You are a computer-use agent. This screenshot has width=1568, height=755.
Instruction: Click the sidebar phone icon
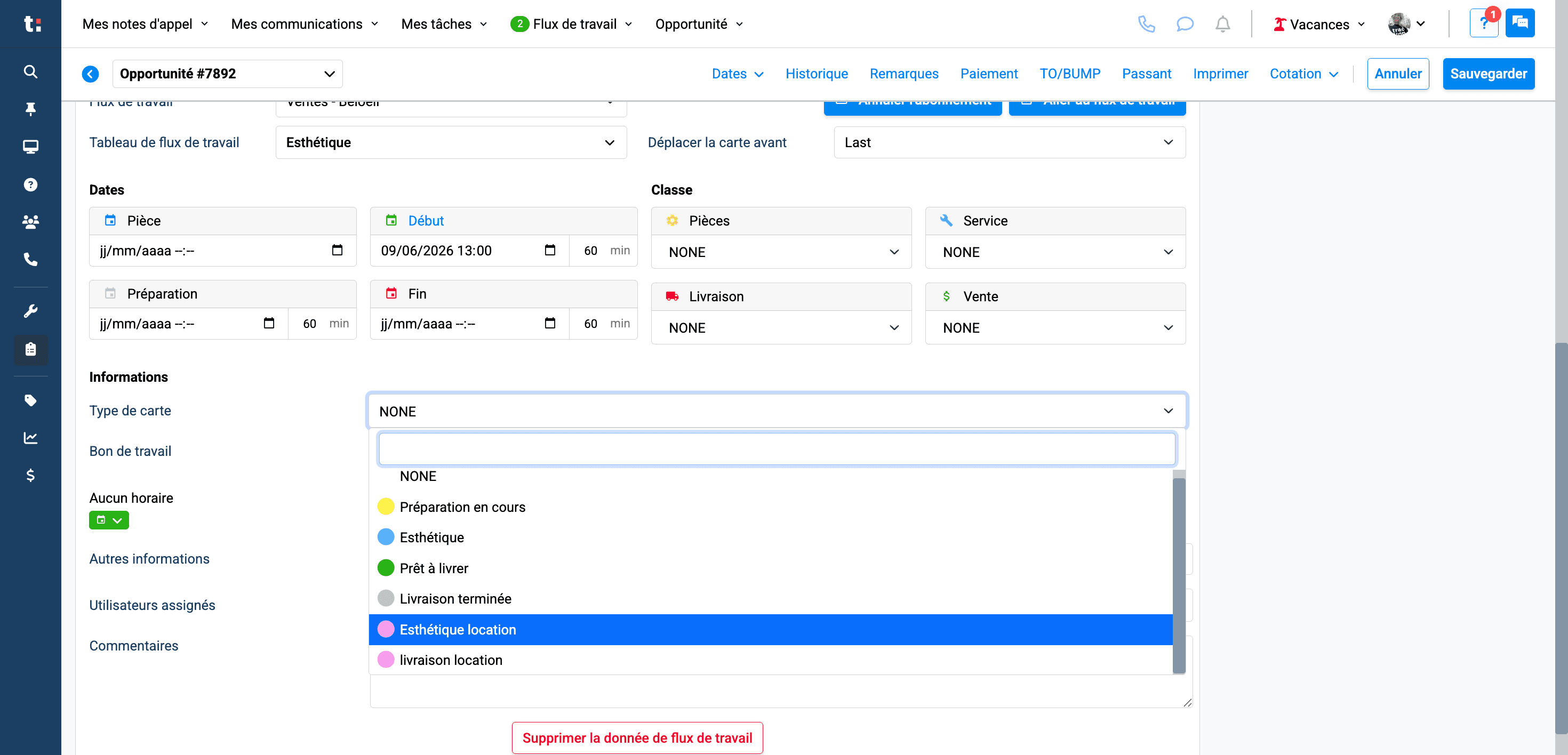(x=30, y=260)
